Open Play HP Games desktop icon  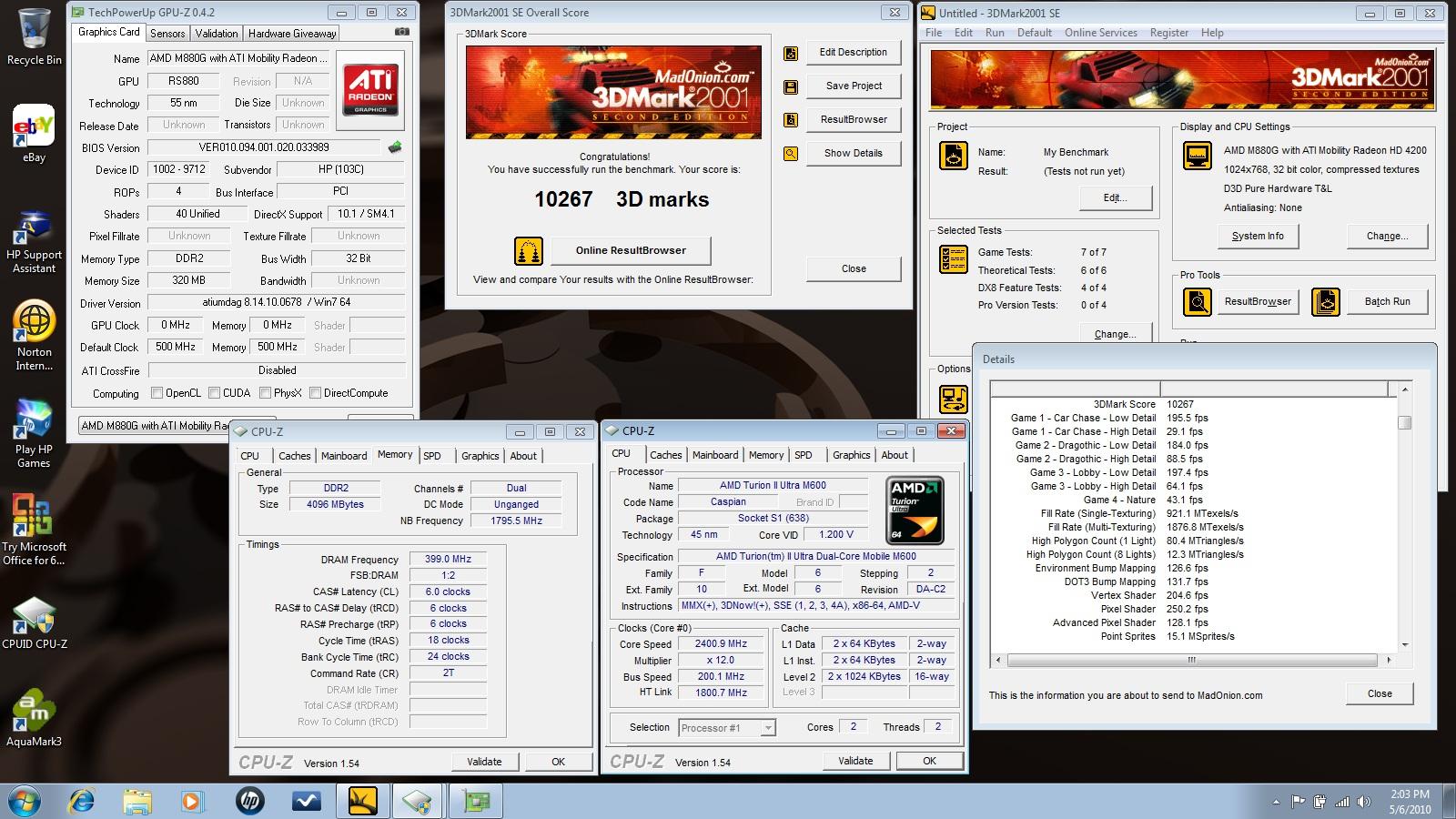click(34, 433)
